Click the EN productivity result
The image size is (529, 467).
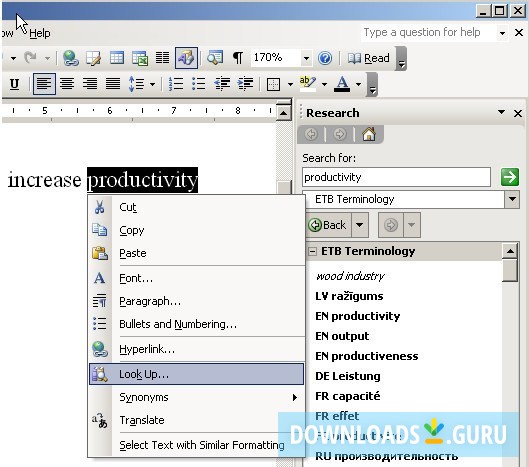point(358,316)
